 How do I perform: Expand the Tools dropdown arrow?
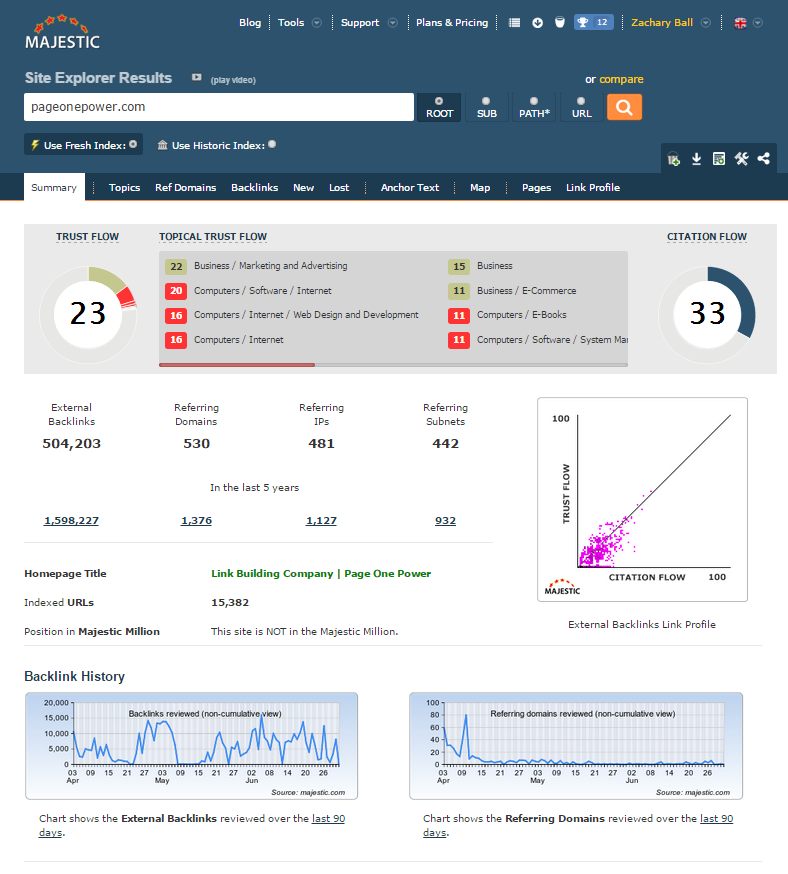[317, 23]
